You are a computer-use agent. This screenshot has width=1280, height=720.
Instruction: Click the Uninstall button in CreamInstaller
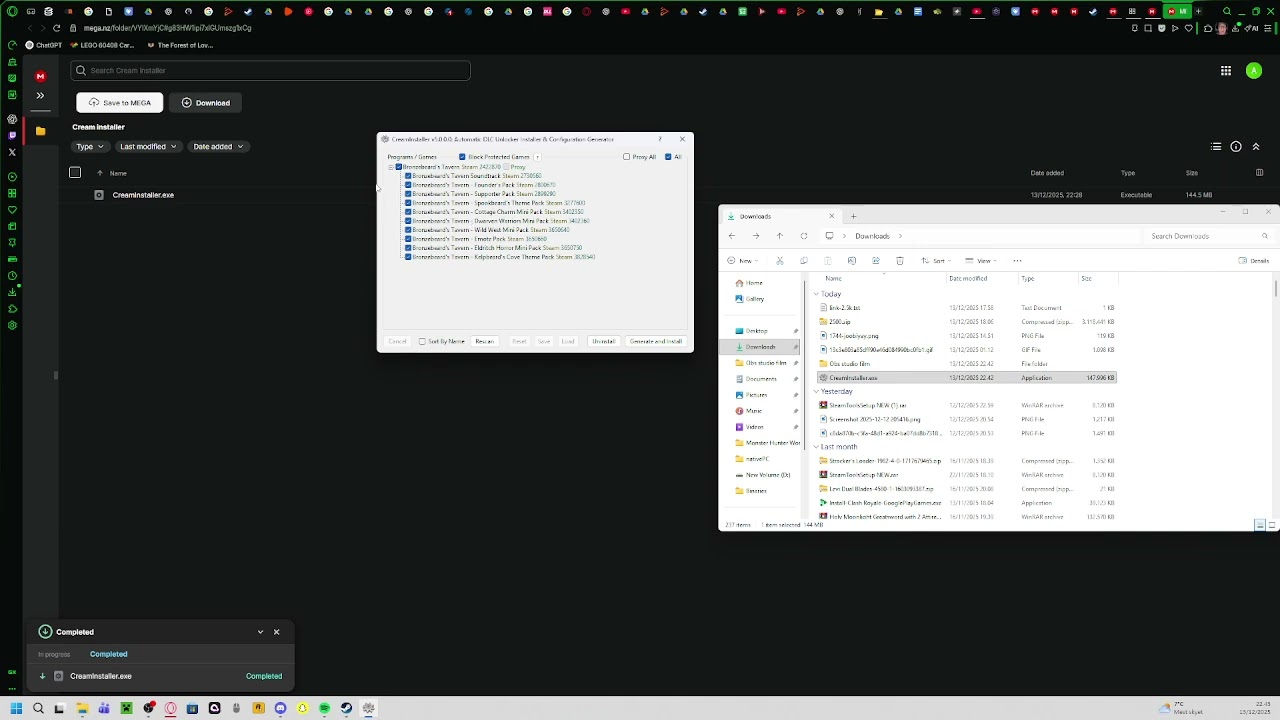click(x=603, y=342)
